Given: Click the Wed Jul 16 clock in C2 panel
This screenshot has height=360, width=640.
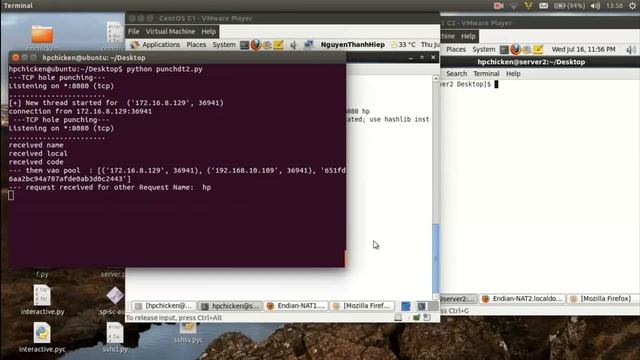Looking at the screenshot, I should pyautogui.click(x=583, y=49).
